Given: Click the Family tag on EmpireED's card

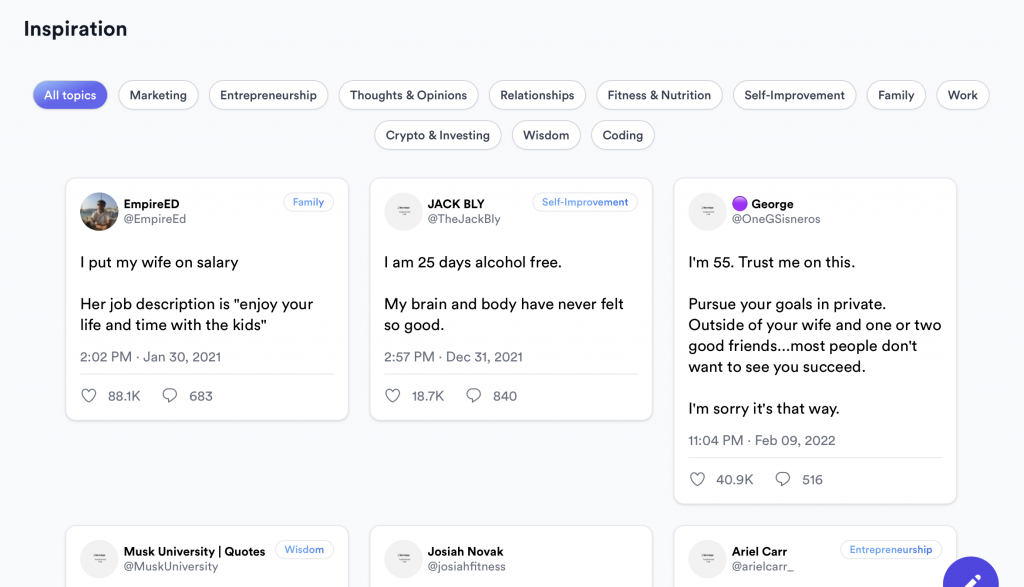Looking at the screenshot, I should tap(308, 202).
